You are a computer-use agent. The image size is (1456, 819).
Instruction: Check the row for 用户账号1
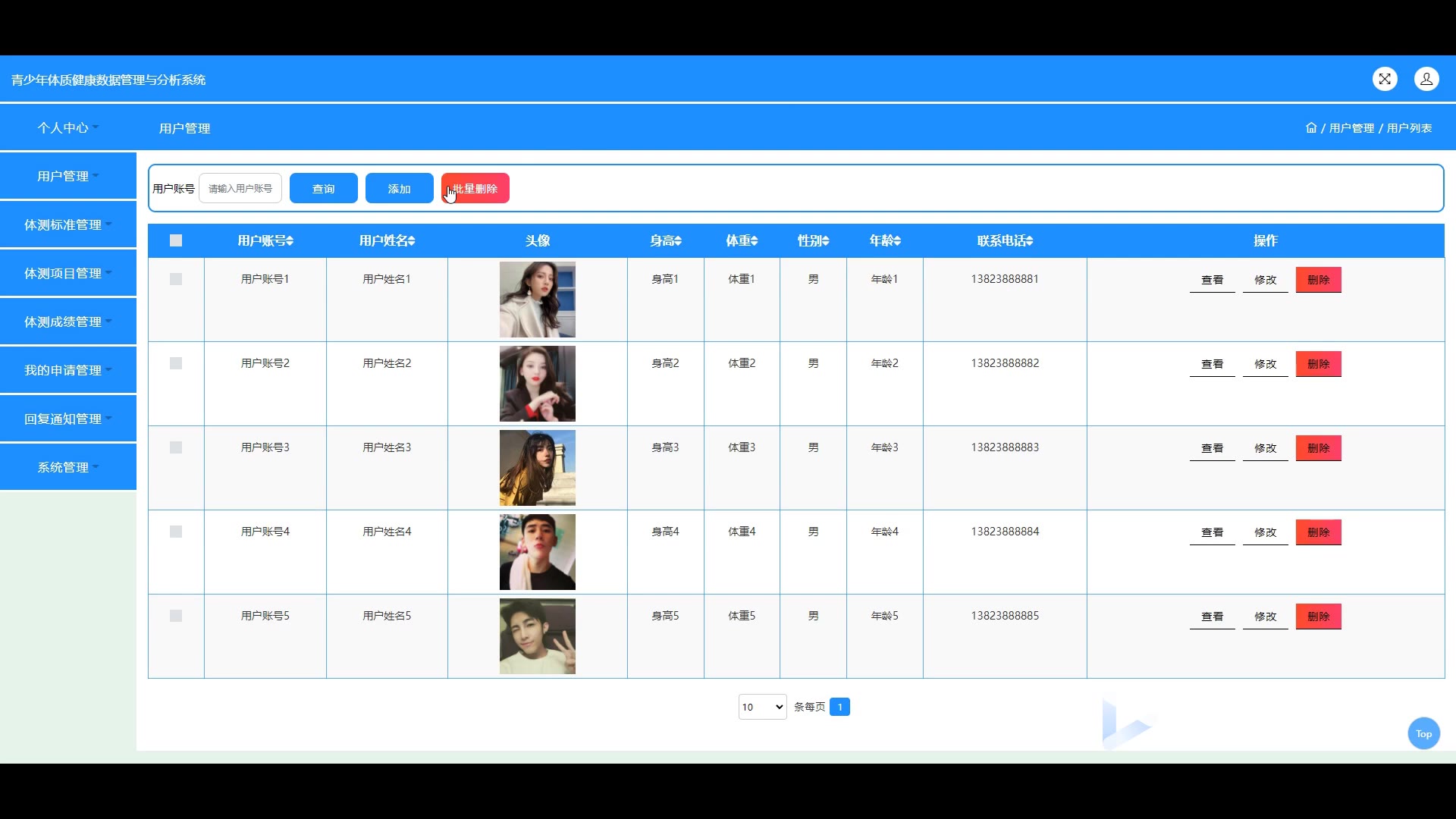176,279
